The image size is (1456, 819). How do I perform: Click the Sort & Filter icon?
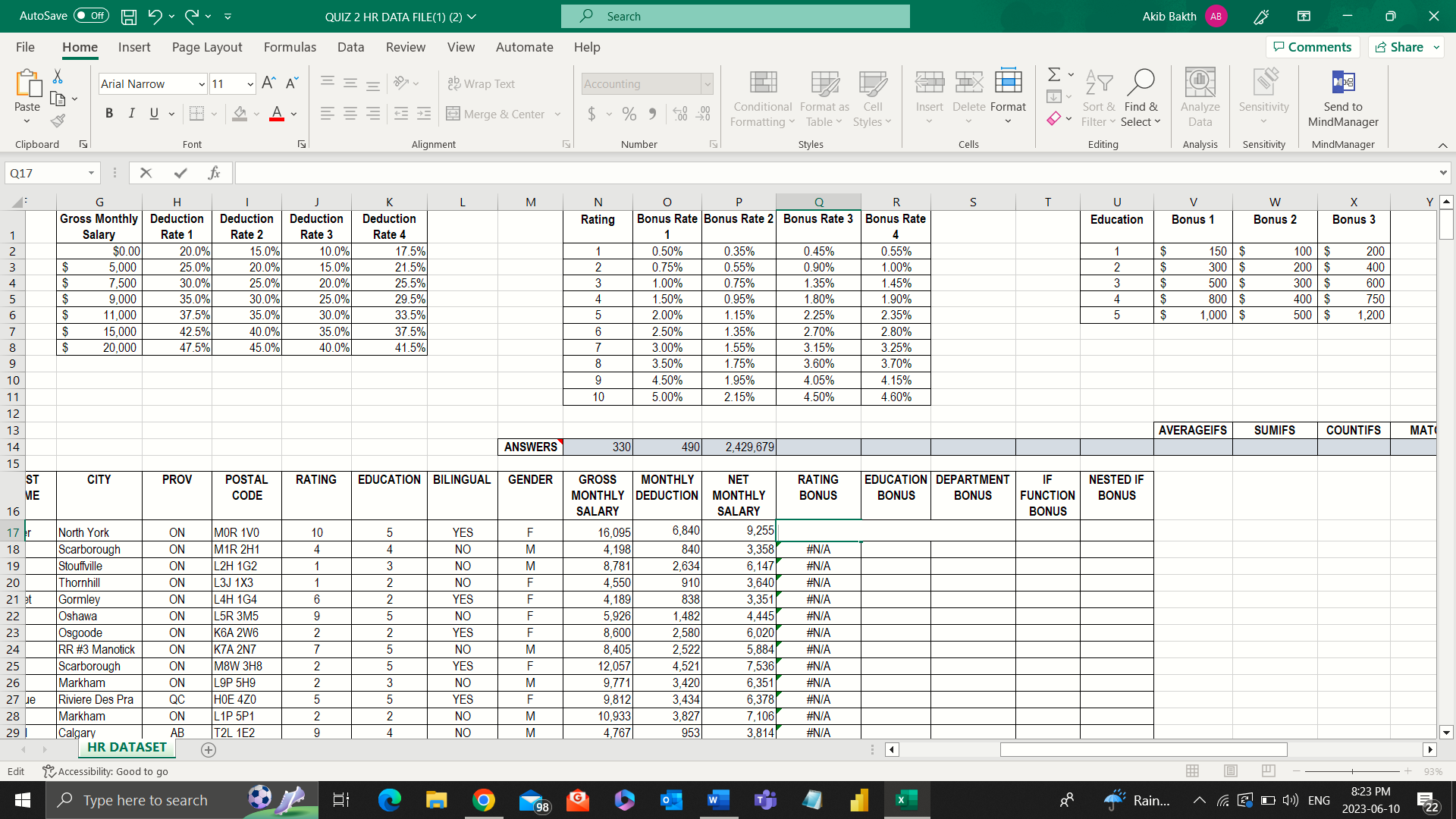pyautogui.click(x=1099, y=85)
